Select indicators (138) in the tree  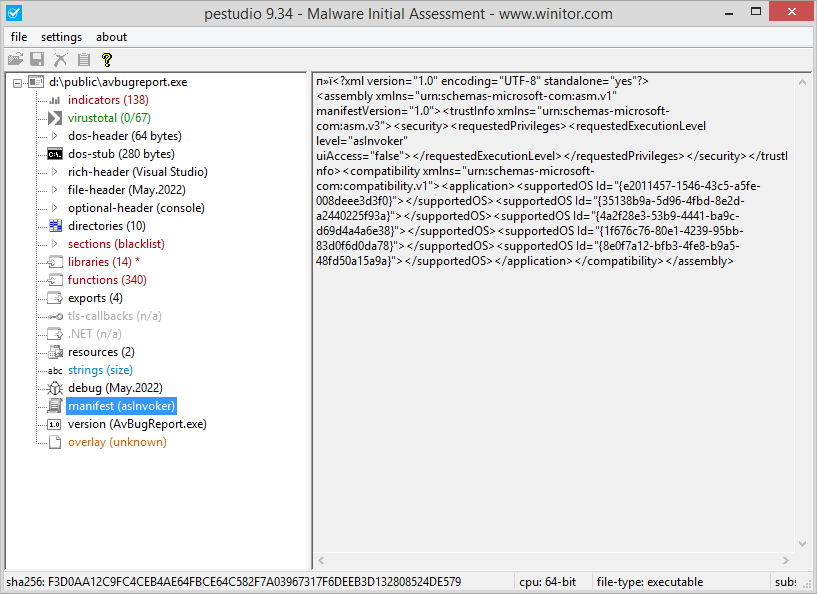108,100
